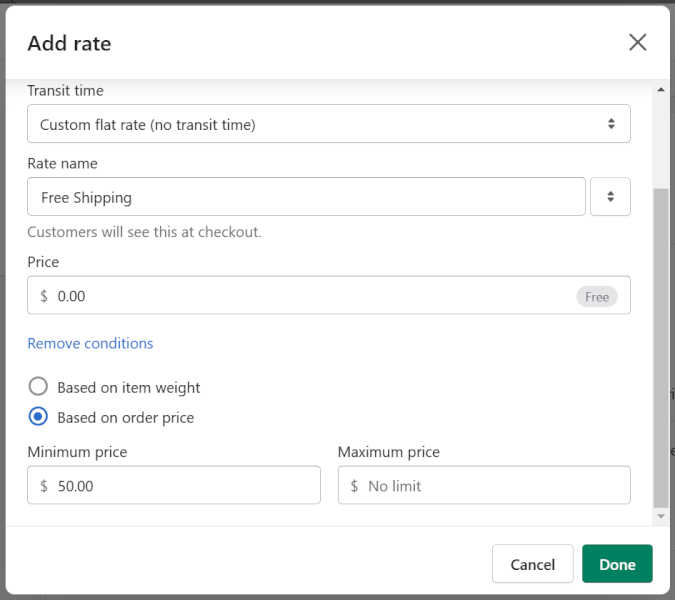Click the Free badge in Price field
Screen dimensions: 675x600
(x=597, y=297)
